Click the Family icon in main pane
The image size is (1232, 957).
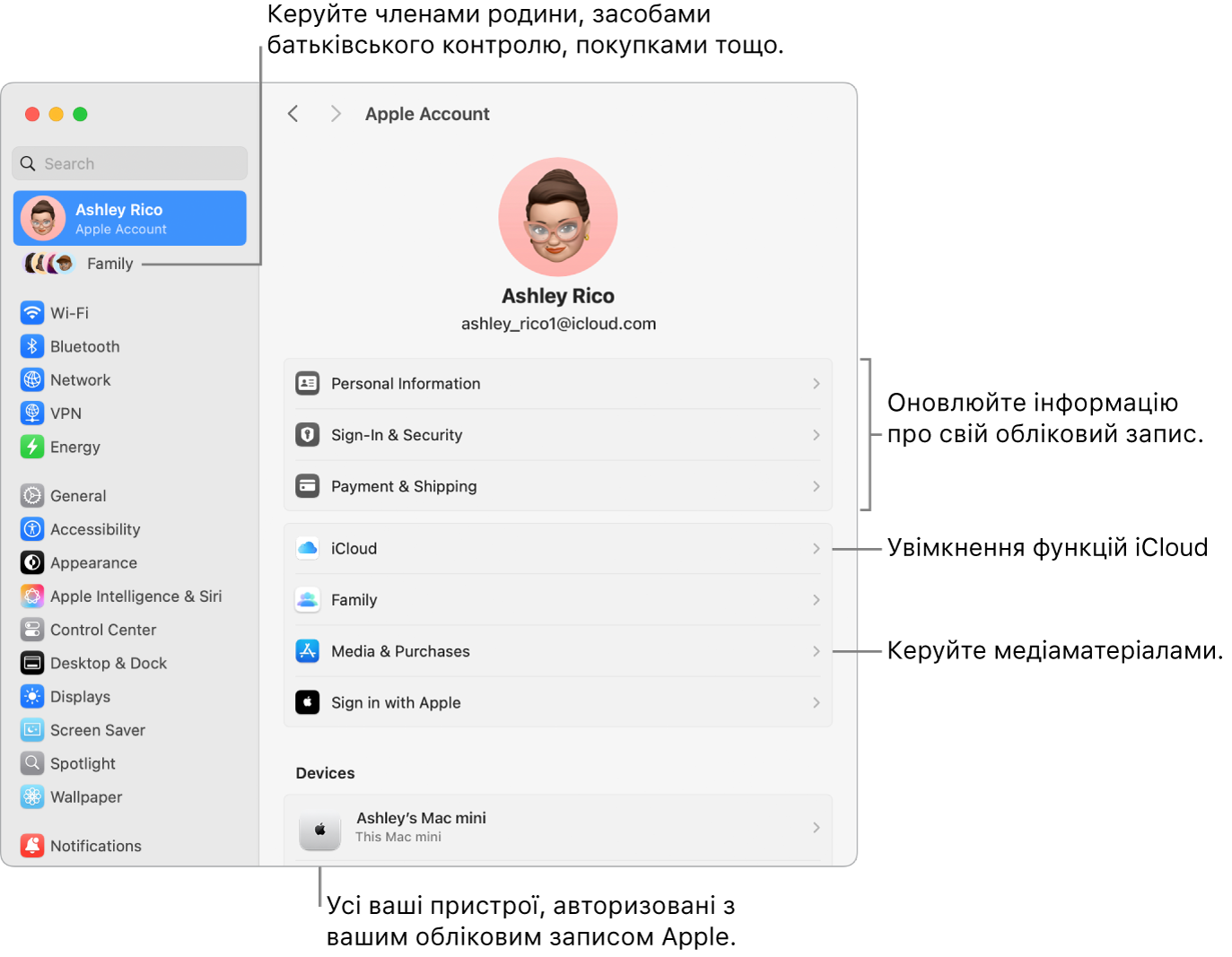(308, 600)
